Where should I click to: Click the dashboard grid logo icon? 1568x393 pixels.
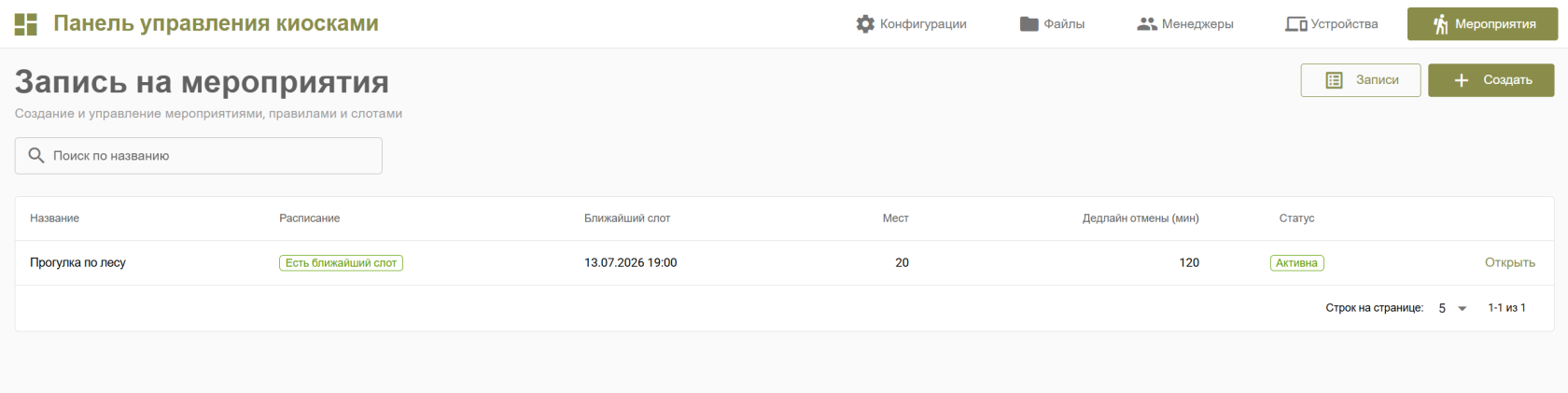pyautogui.click(x=26, y=24)
